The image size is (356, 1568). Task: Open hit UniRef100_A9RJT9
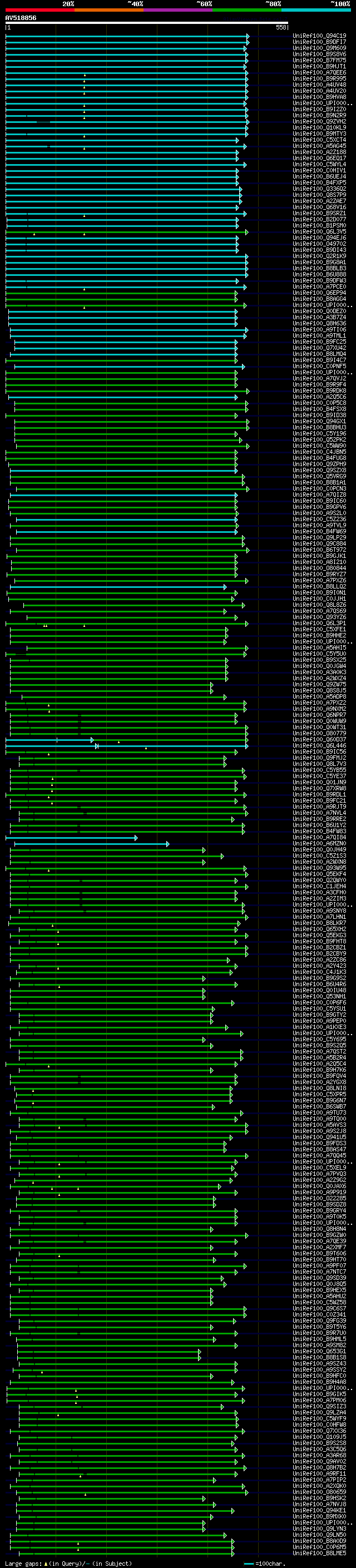click(x=319, y=807)
